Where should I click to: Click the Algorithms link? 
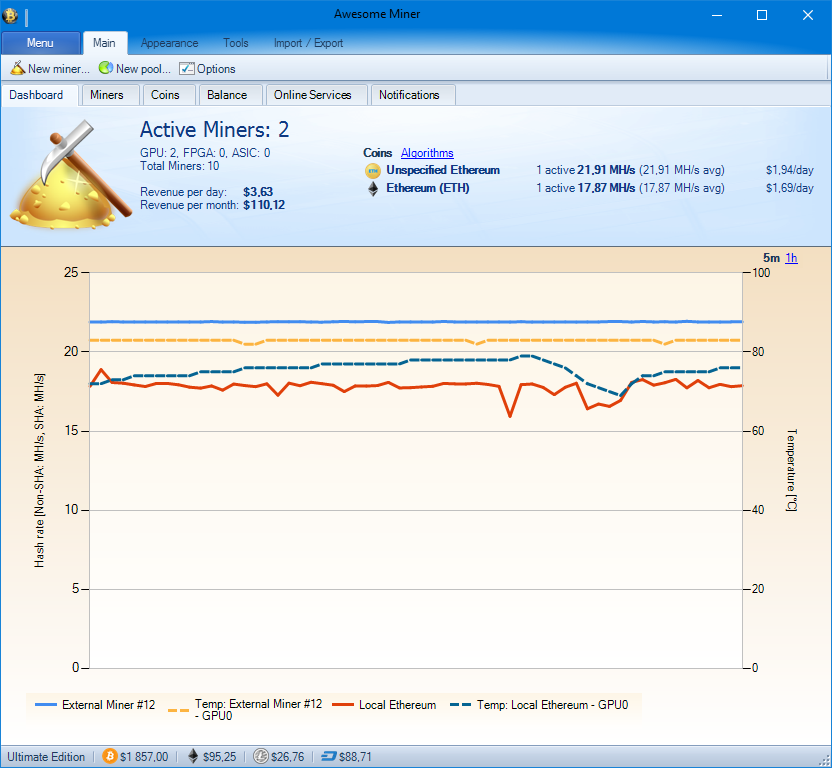[x=427, y=153]
